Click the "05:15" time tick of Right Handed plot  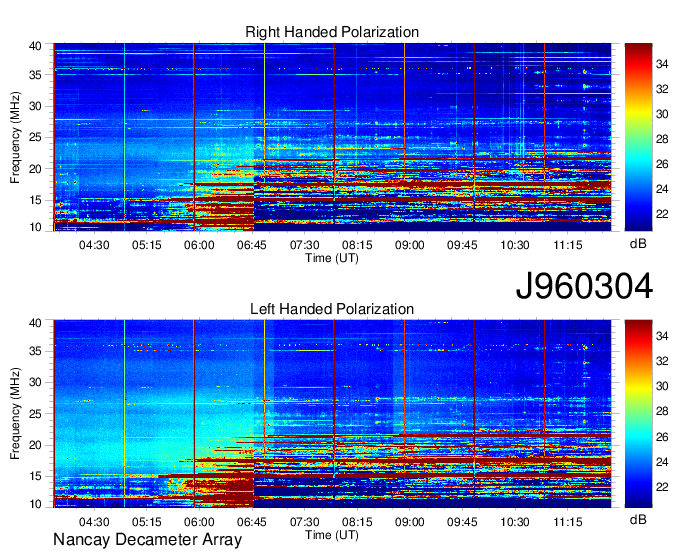(147, 245)
